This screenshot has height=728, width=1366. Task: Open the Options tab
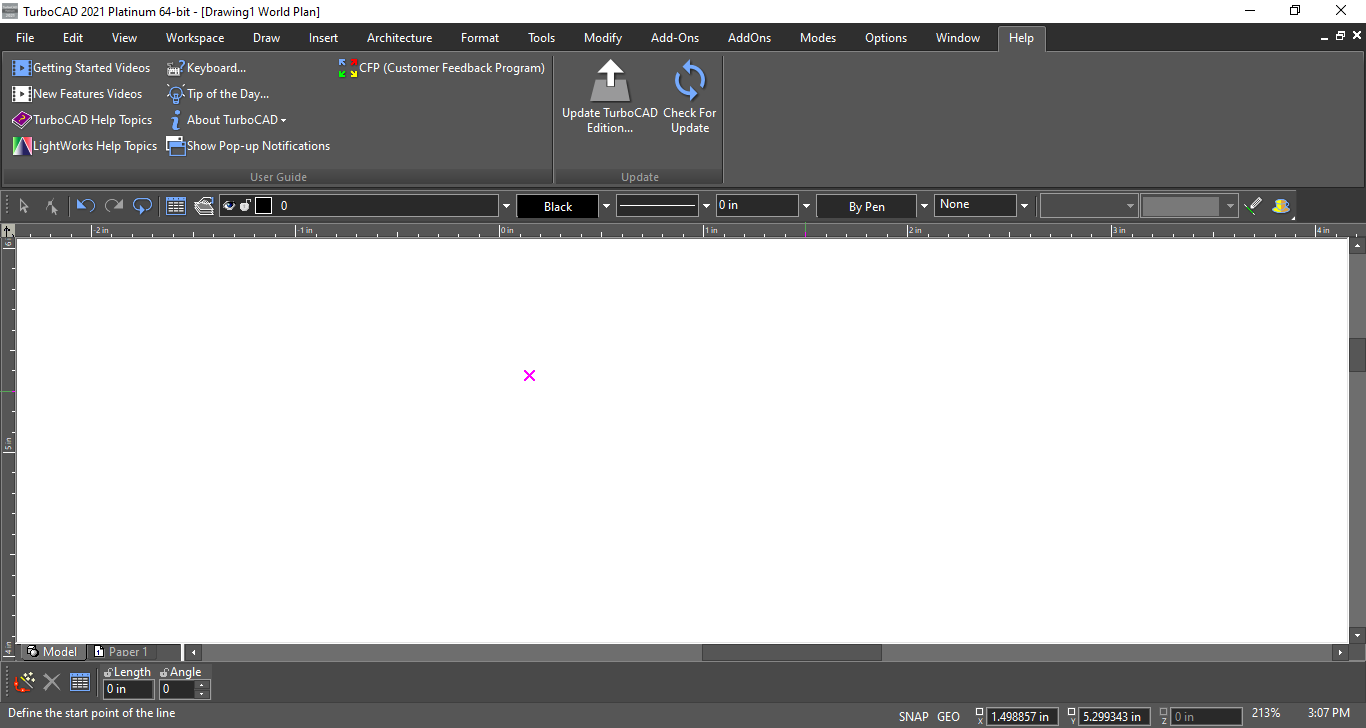(886, 38)
